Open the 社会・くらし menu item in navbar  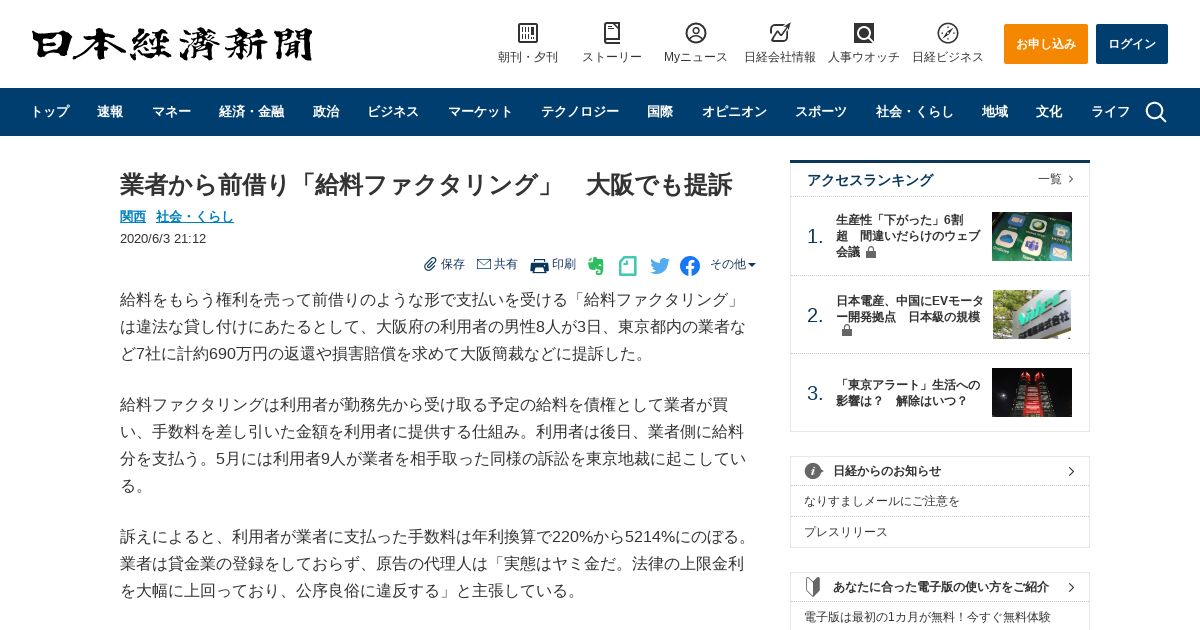(x=915, y=112)
